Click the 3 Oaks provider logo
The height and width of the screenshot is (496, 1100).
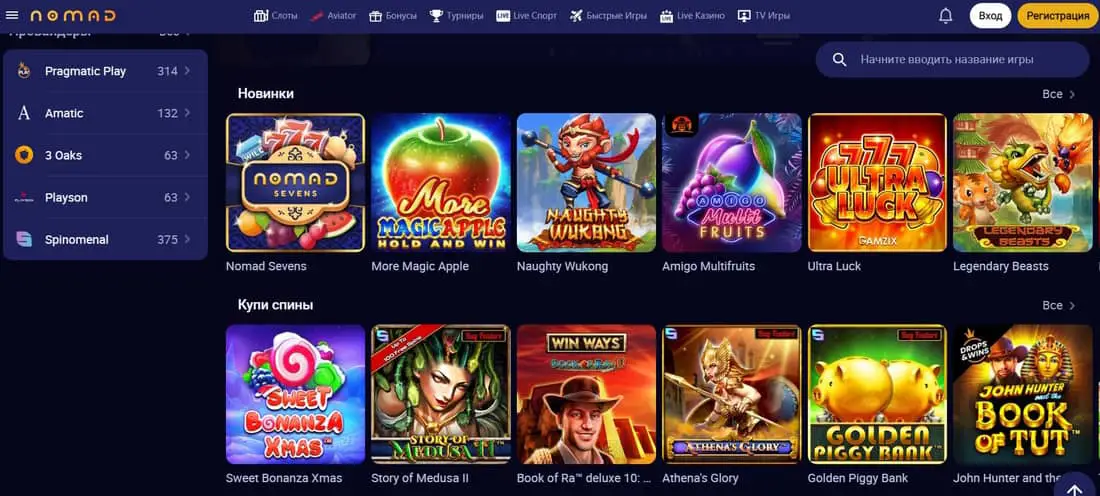coord(24,155)
